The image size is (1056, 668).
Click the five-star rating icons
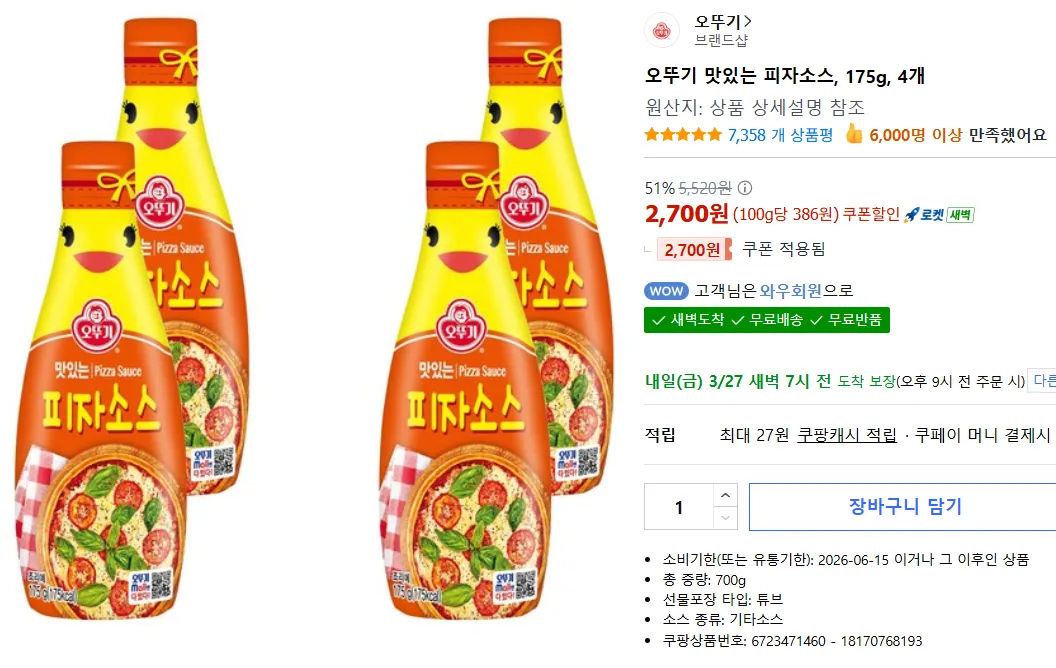pyautogui.click(x=683, y=135)
